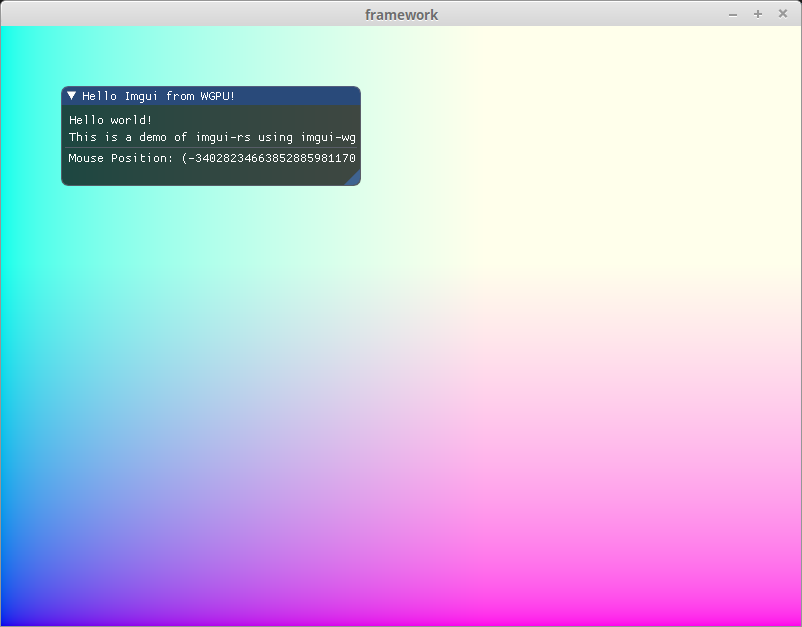Click empty space below Mouse Position inside panel
802x627 pixels.
click(200, 175)
